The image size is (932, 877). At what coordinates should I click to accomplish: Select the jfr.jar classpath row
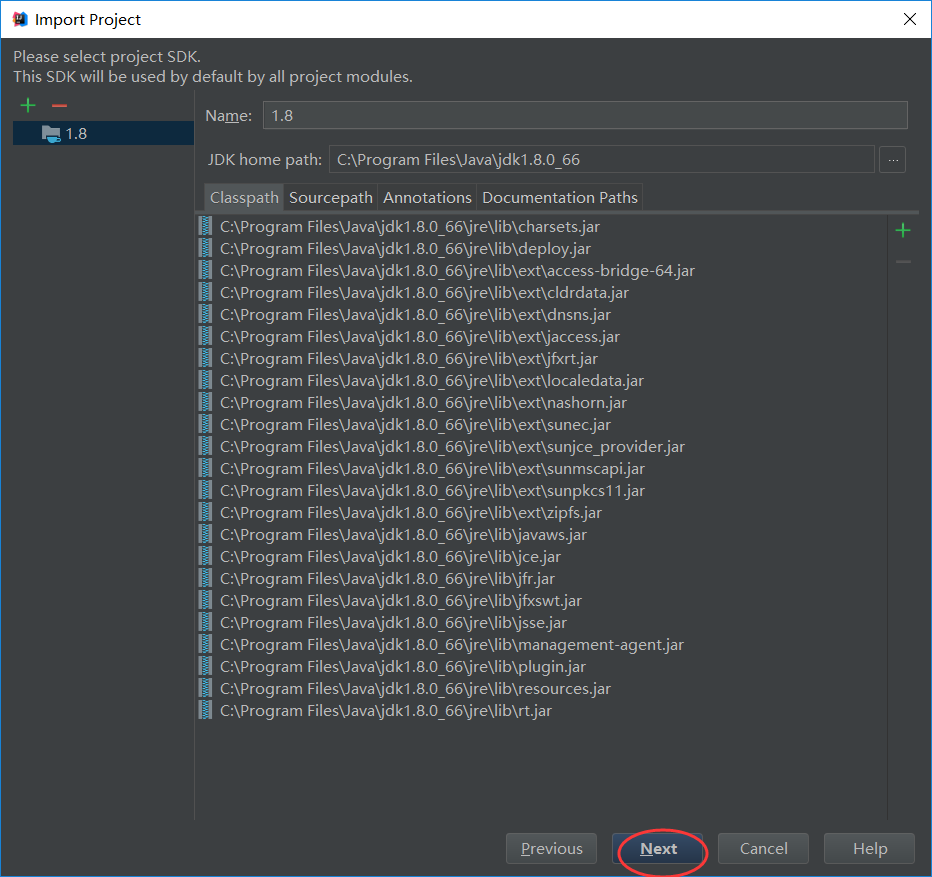[x=542, y=579]
